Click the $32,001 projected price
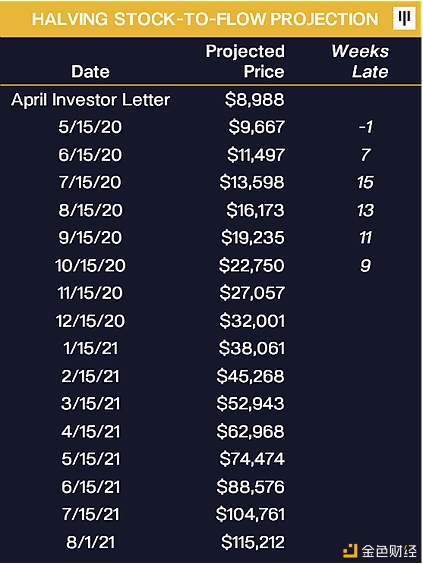This screenshot has width=423, height=564. [x=252, y=321]
